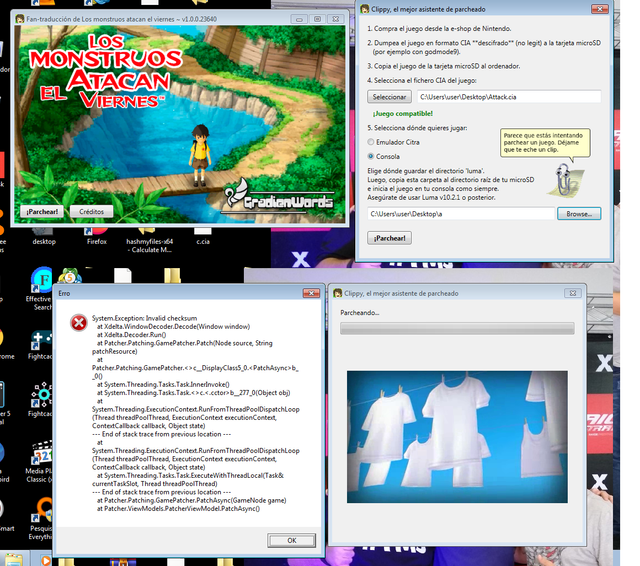This screenshot has height=566, width=640.
Task: Click 'System.Exception: Invalid checksum' line
Action: (x=144, y=318)
